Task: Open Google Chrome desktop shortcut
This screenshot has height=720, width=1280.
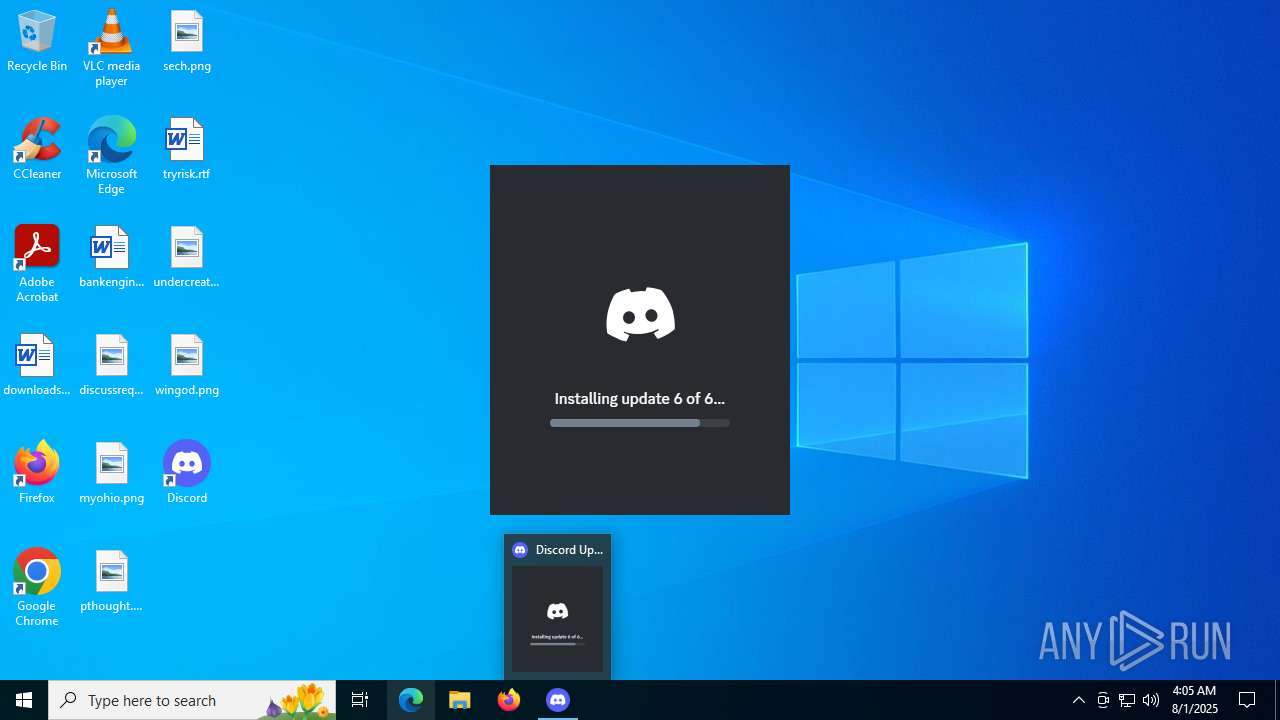Action: point(37,588)
